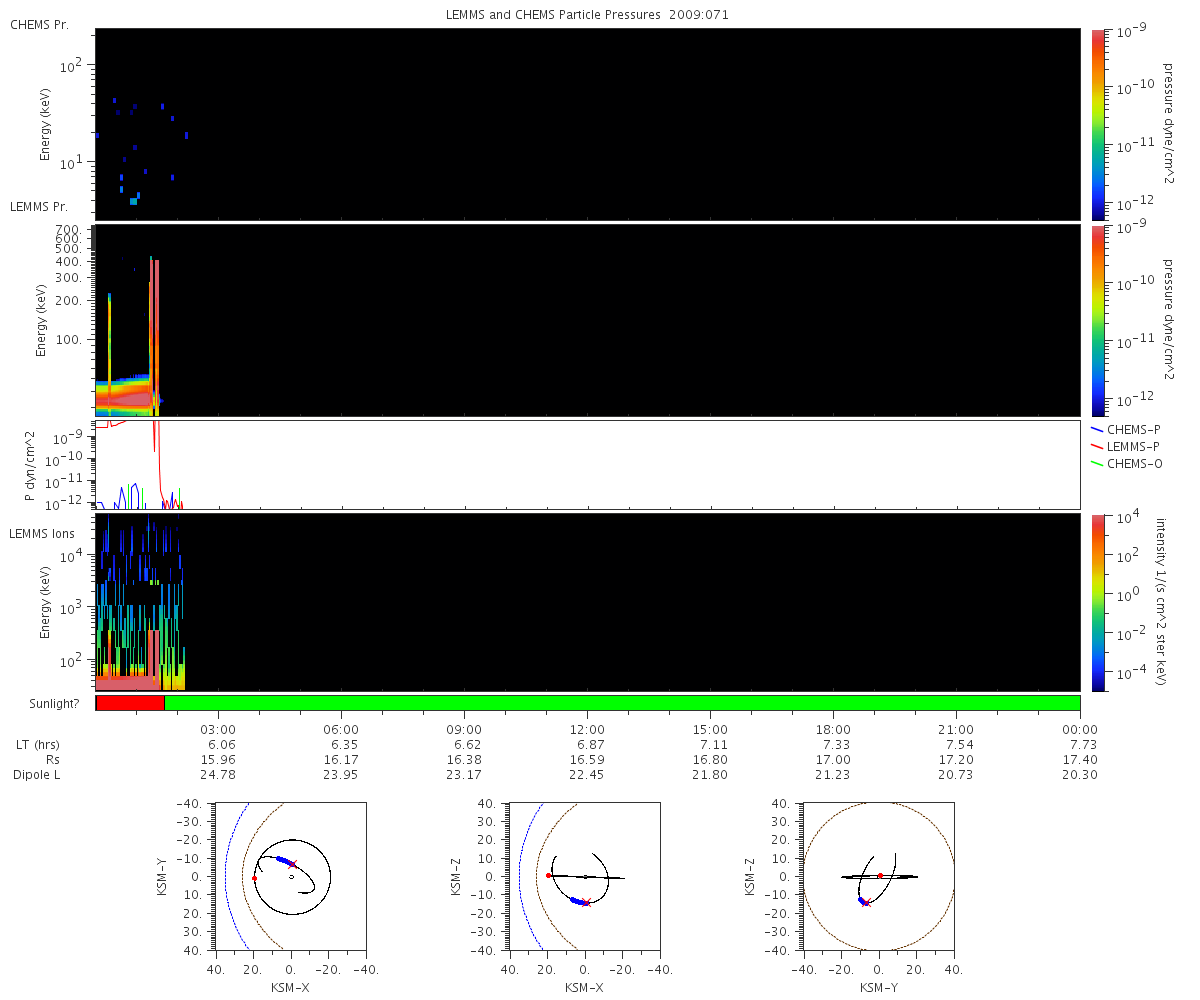This screenshot has width=1200, height=1000.
Task: Click the LEMMS Ions intensity color bar
Action: click(x=1098, y=602)
